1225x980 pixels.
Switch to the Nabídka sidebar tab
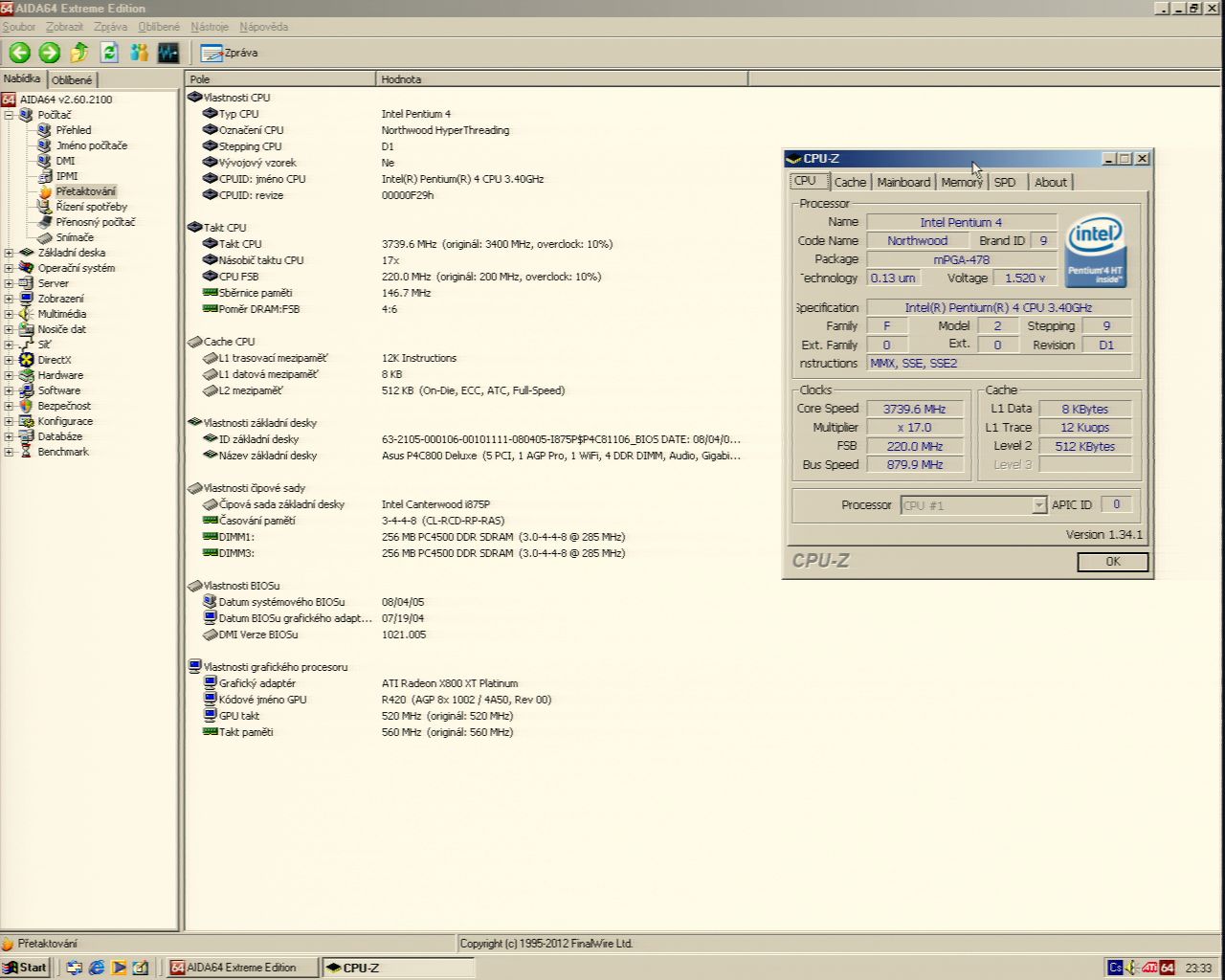click(x=22, y=78)
